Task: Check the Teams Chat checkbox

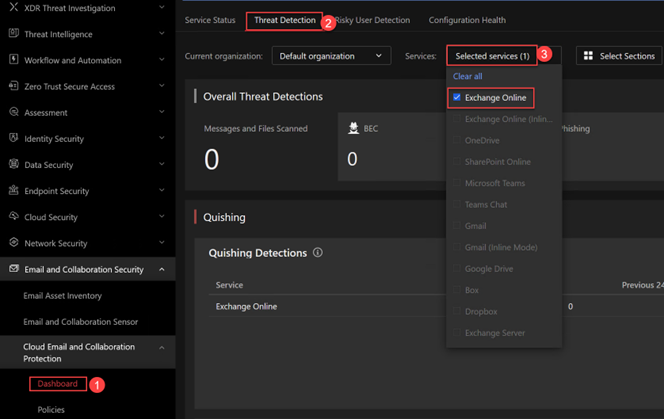Action: pos(457,205)
